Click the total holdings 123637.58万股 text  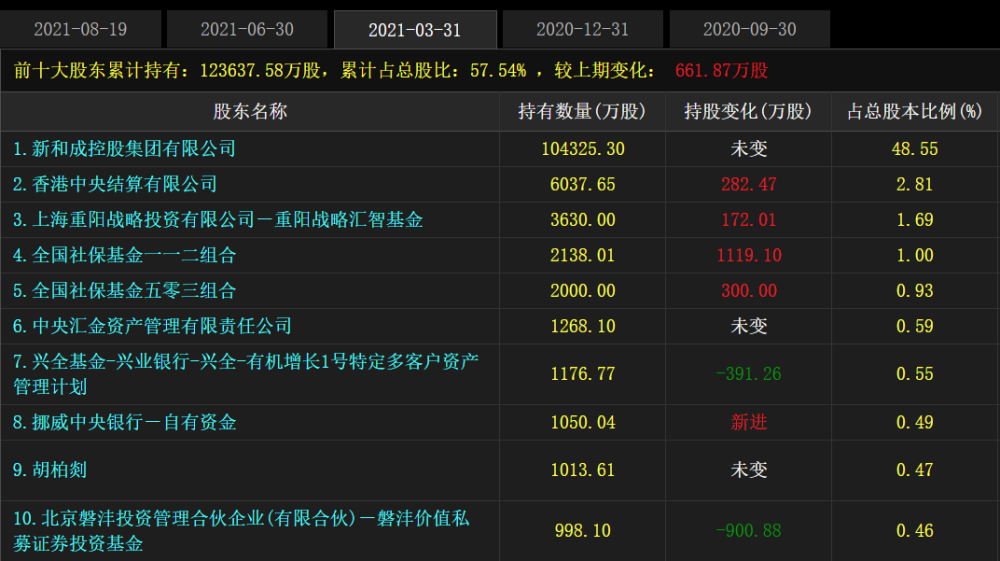tap(260, 70)
